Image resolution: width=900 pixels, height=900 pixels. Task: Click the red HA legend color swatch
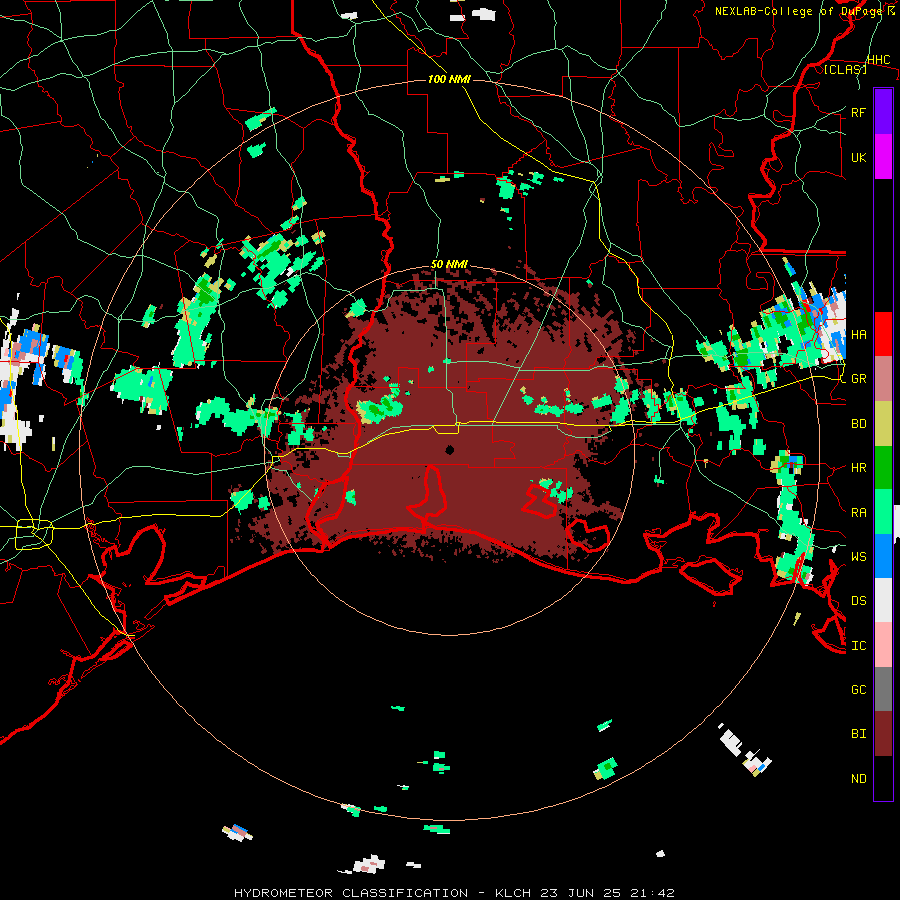883,334
